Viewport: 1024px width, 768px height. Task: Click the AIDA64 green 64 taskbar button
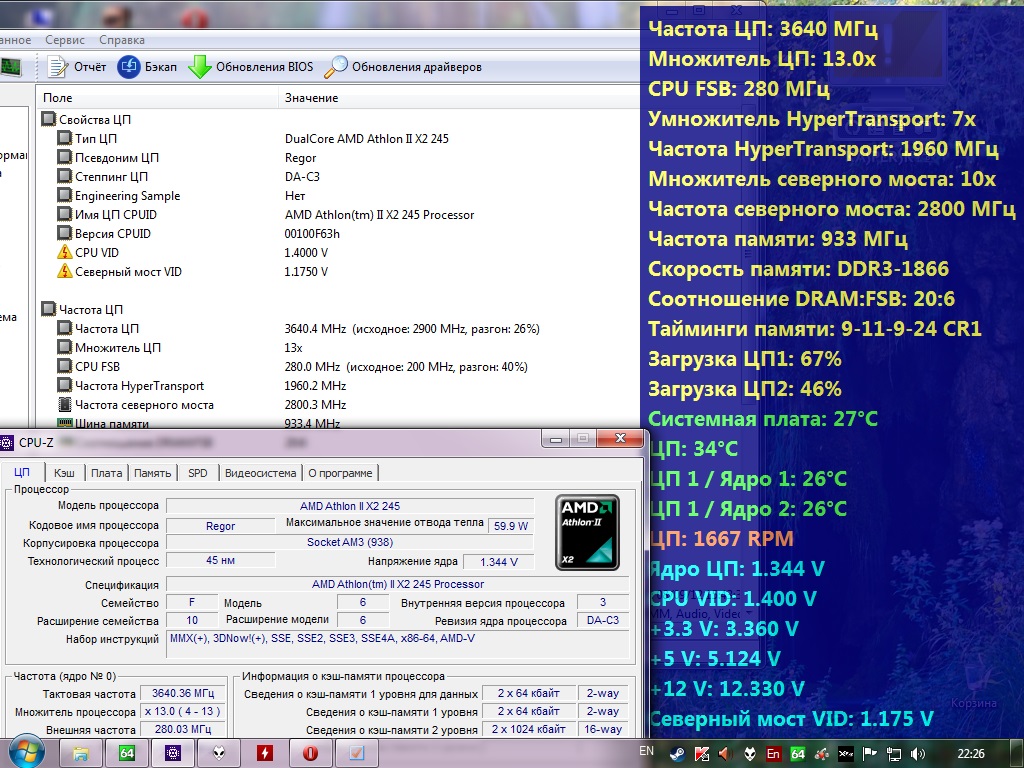[x=127, y=753]
